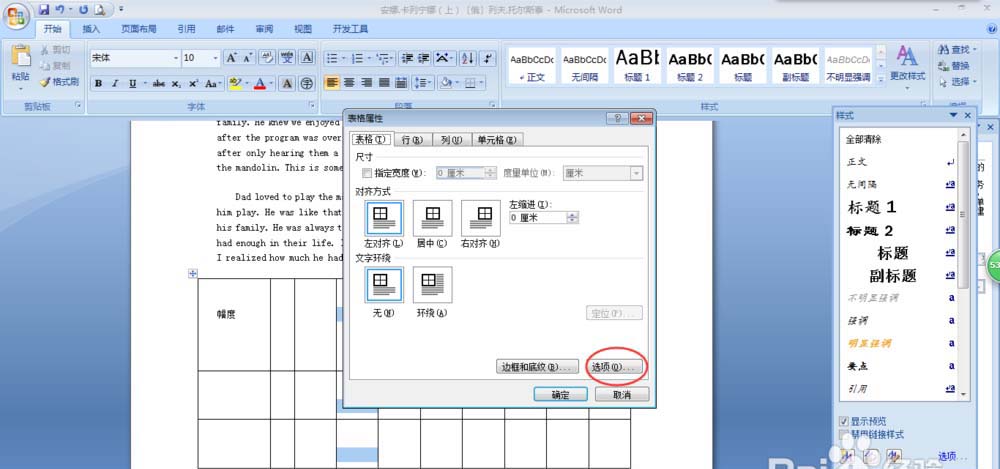
Task: Toggle Show/Hide paragraph marks
Action: click(487, 58)
